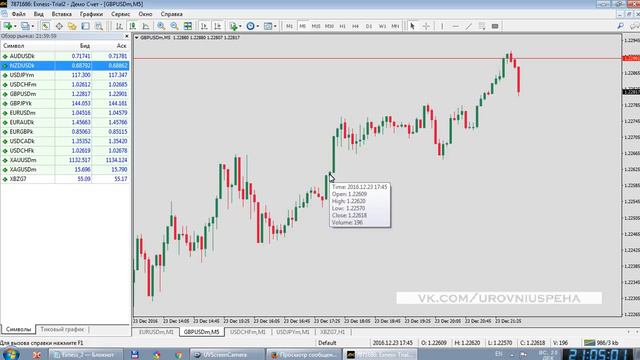Toggle the Terminal panel icon

pyautogui.click(x=85, y=26)
